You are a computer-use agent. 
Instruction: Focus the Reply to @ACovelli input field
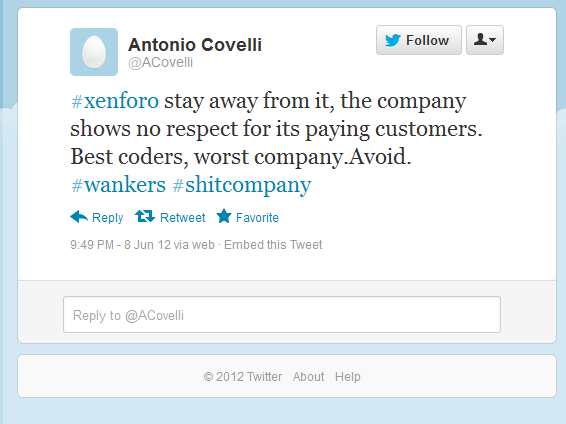click(x=282, y=315)
